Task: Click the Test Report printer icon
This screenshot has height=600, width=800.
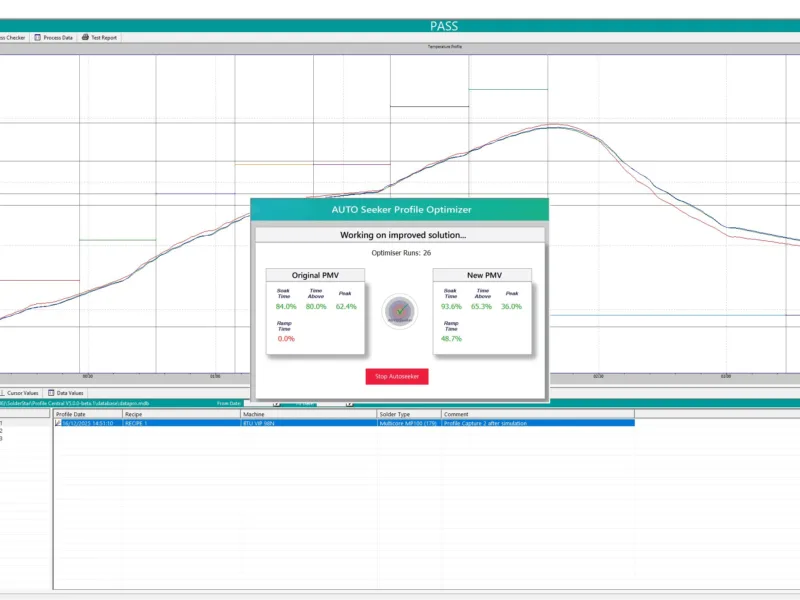Action: [86, 37]
